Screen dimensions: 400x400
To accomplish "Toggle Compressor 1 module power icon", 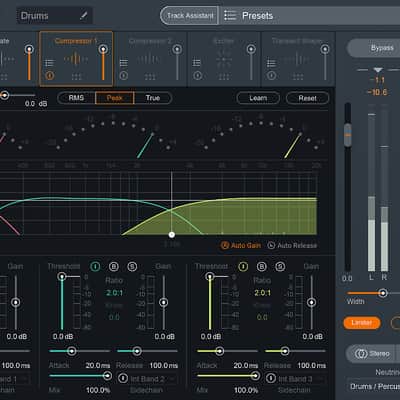I will click(49, 76).
